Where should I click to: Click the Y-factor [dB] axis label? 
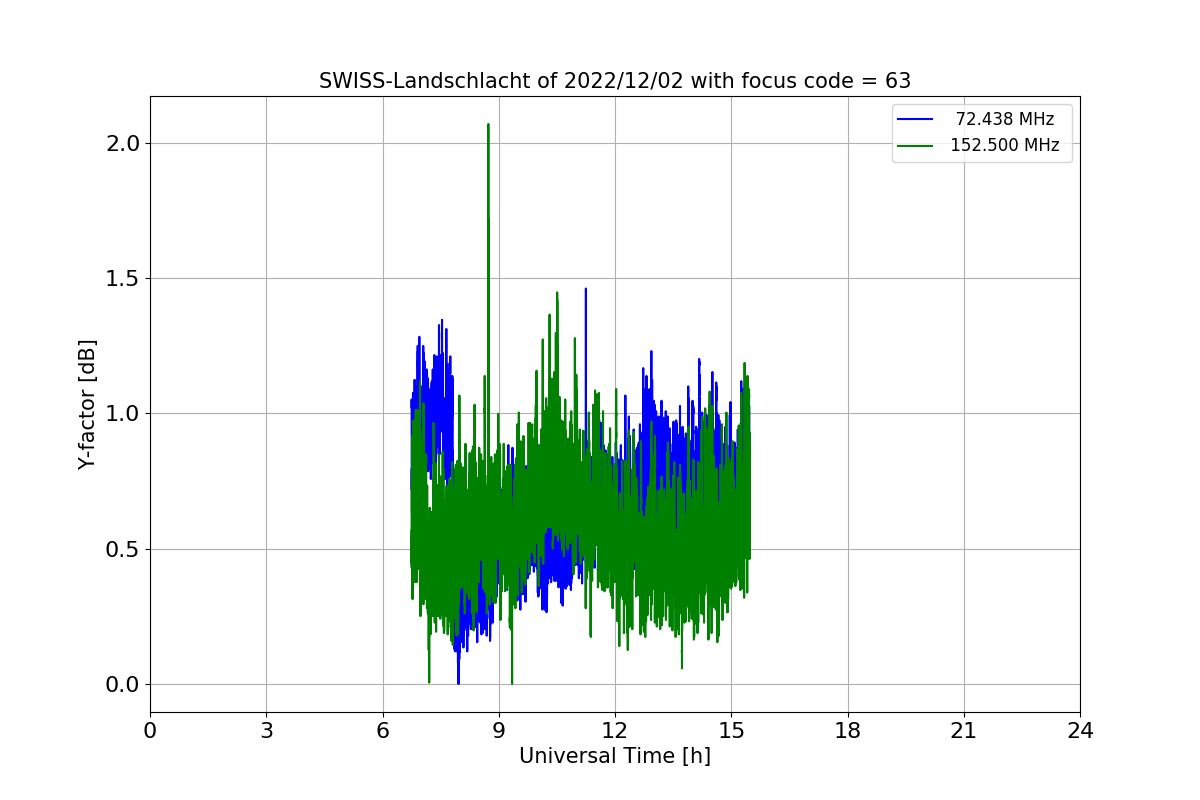pos(88,405)
